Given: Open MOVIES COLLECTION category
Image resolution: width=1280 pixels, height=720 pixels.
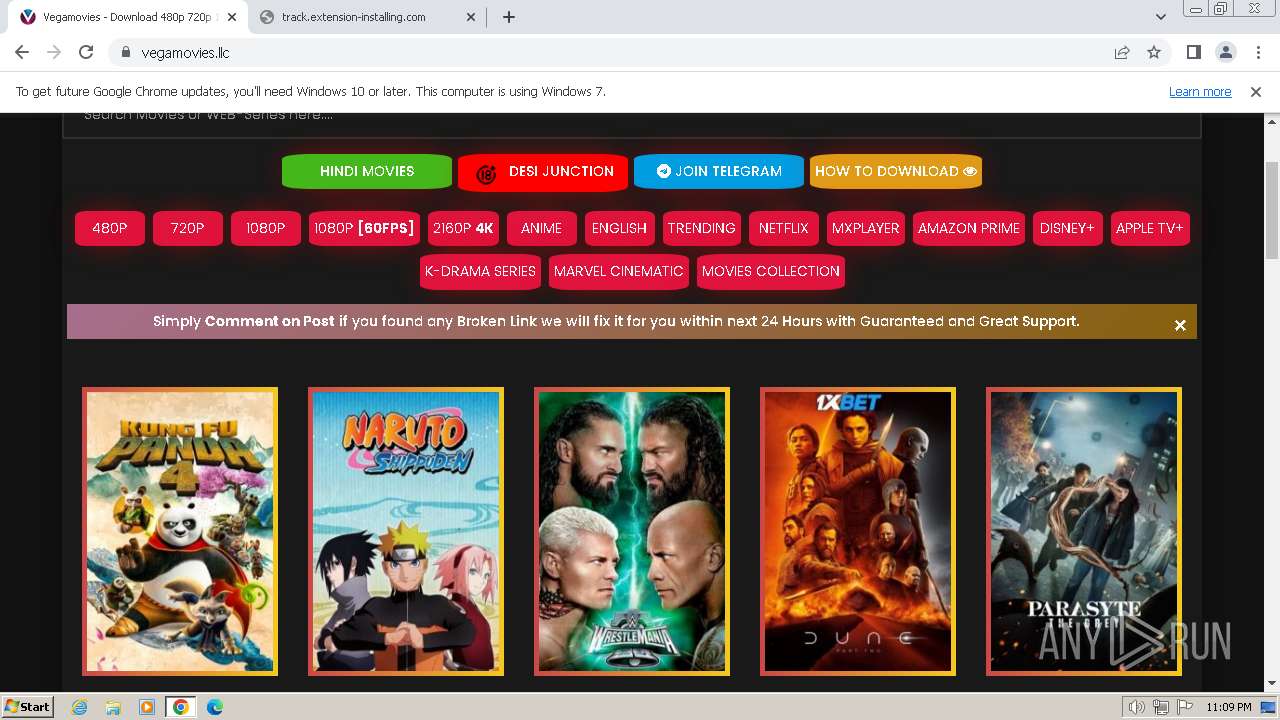Looking at the screenshot, I should (771, 271).
